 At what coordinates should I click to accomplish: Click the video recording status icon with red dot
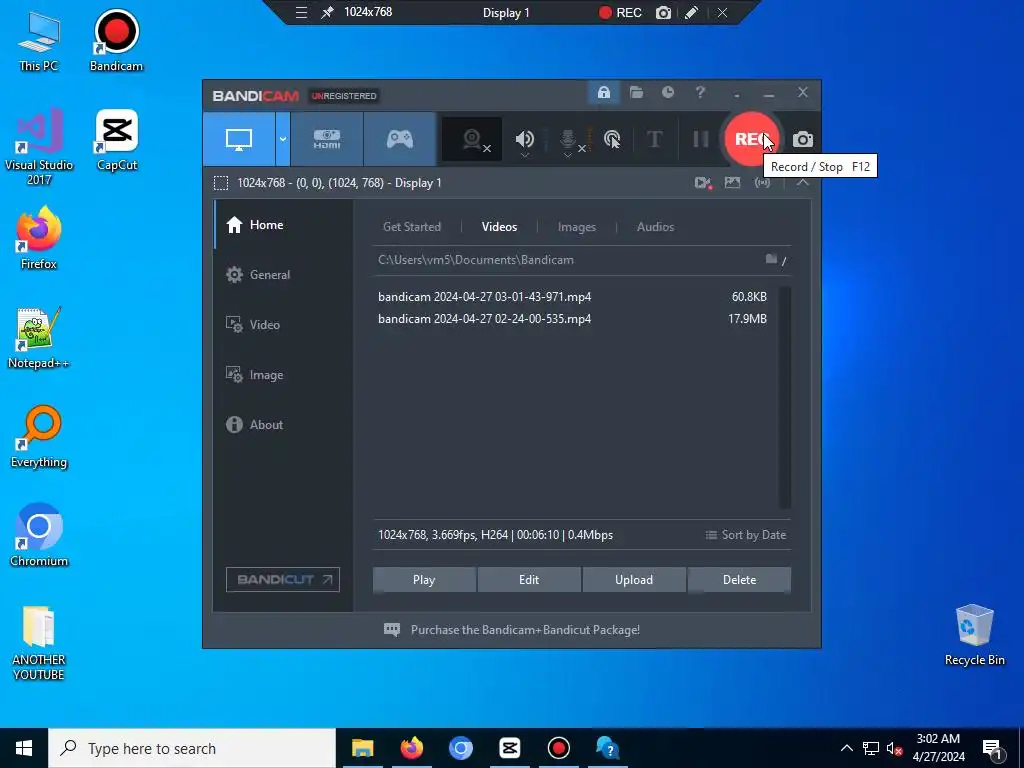click(703, 183)
